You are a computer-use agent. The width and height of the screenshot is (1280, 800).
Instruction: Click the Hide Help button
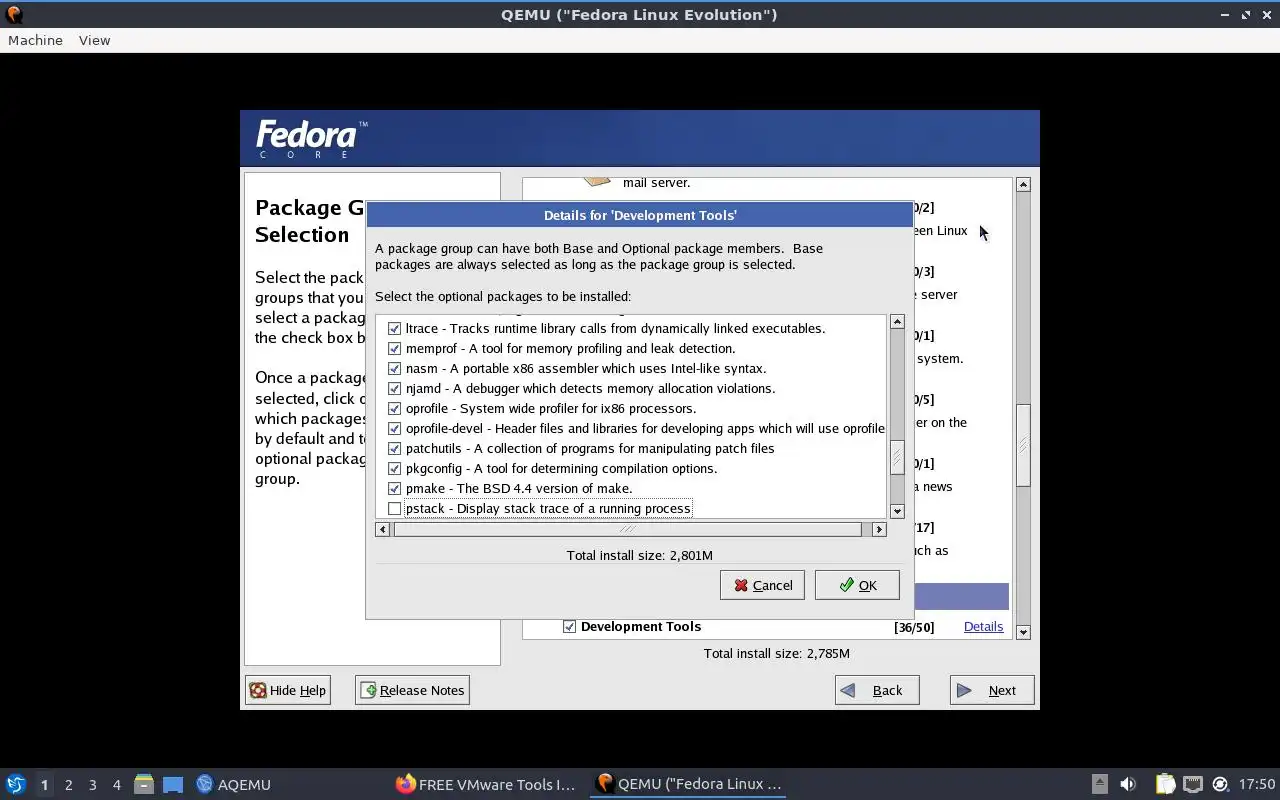coord(288,690)
